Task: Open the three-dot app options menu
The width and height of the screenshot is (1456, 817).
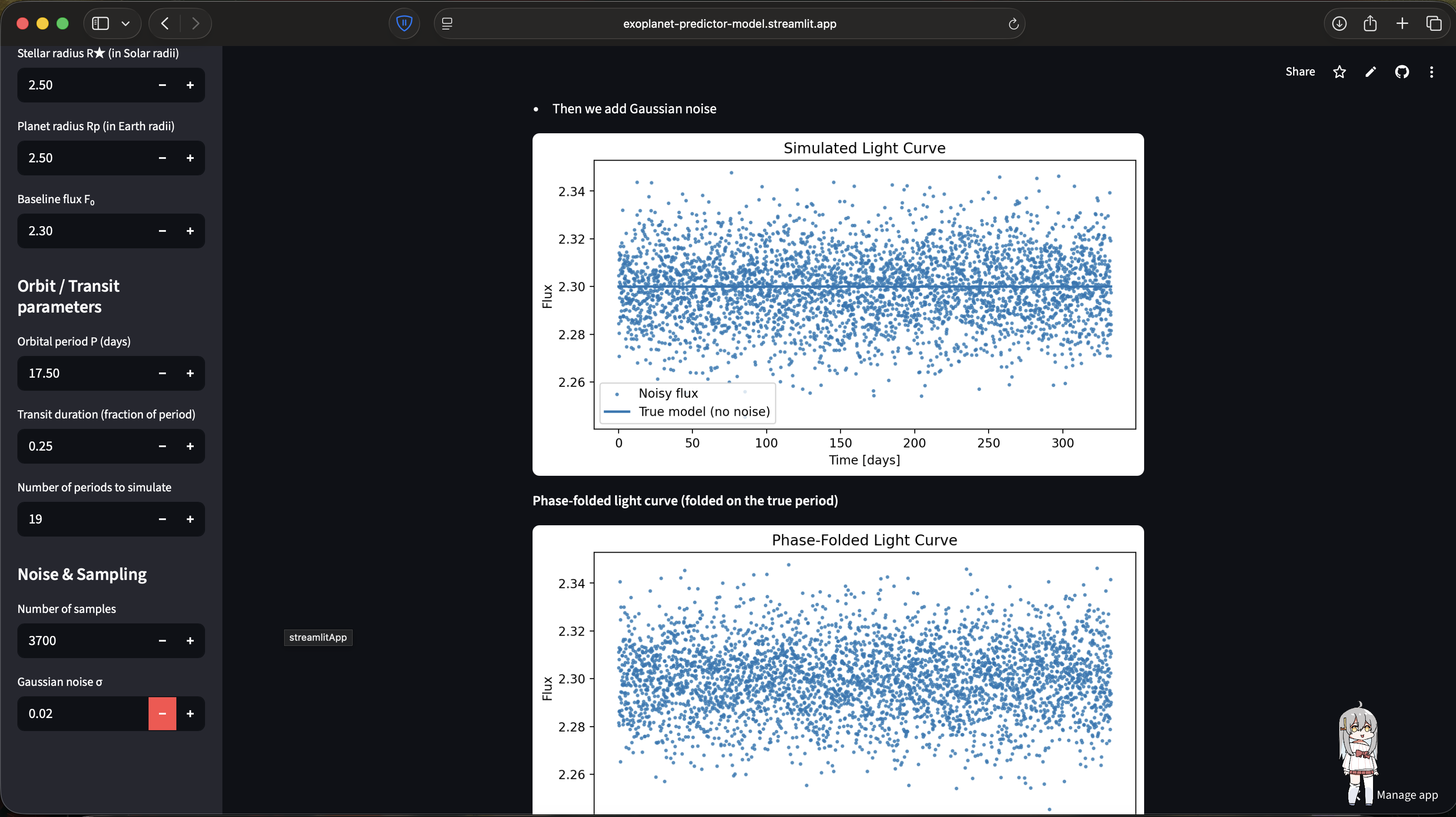Action: (x=1432, y=72)
